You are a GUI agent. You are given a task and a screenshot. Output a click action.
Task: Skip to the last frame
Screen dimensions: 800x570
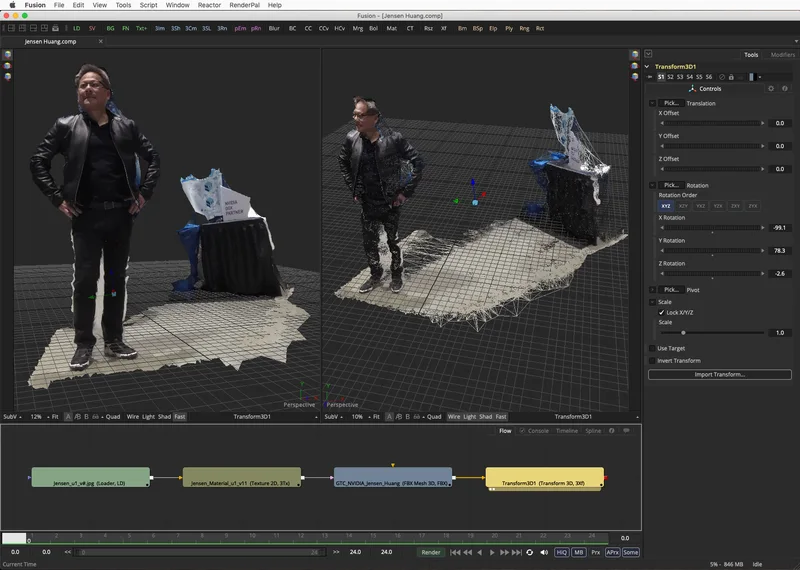click(x=516, y=552)
